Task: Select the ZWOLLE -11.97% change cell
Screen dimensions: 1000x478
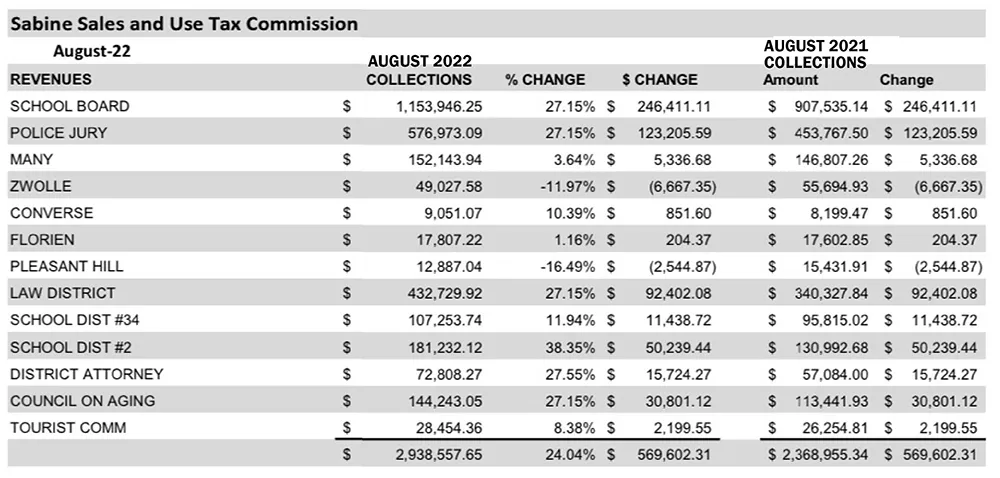Action: point(567,187)
